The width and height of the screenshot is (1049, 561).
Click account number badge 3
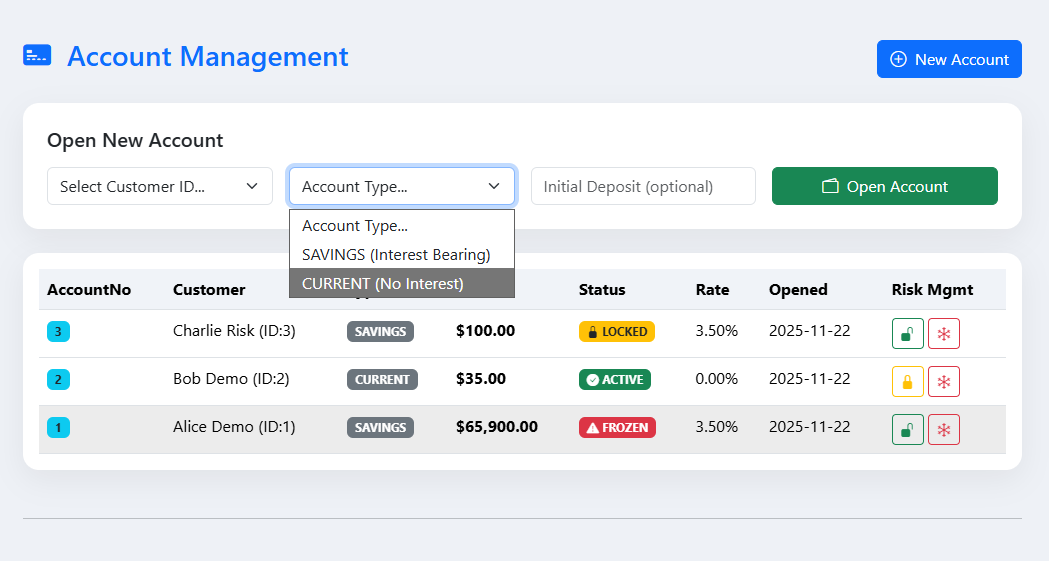click(58, 331)
